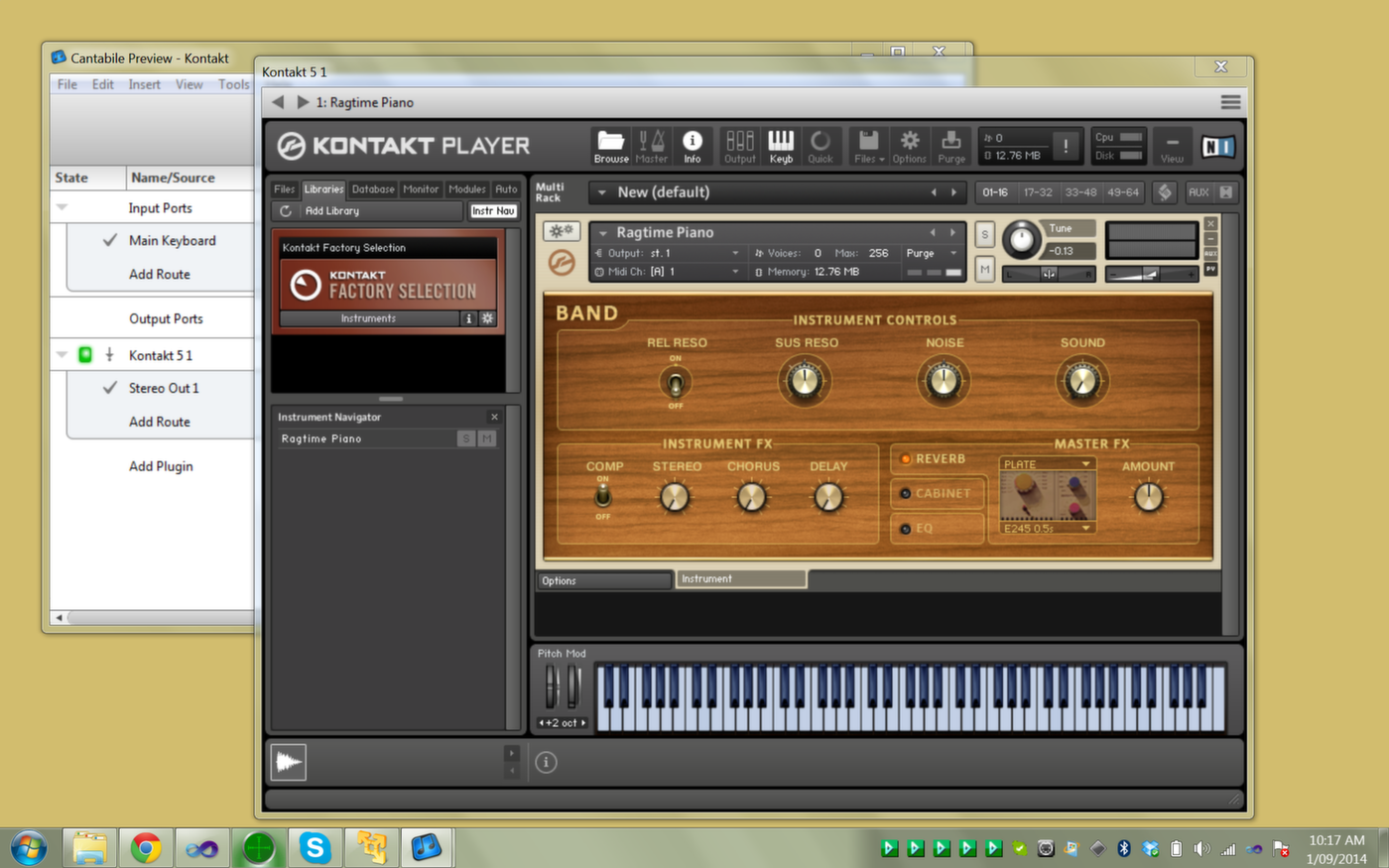Open Skype from the taskbar
This screenshot has height=868, width=1389.
(315, 848)
